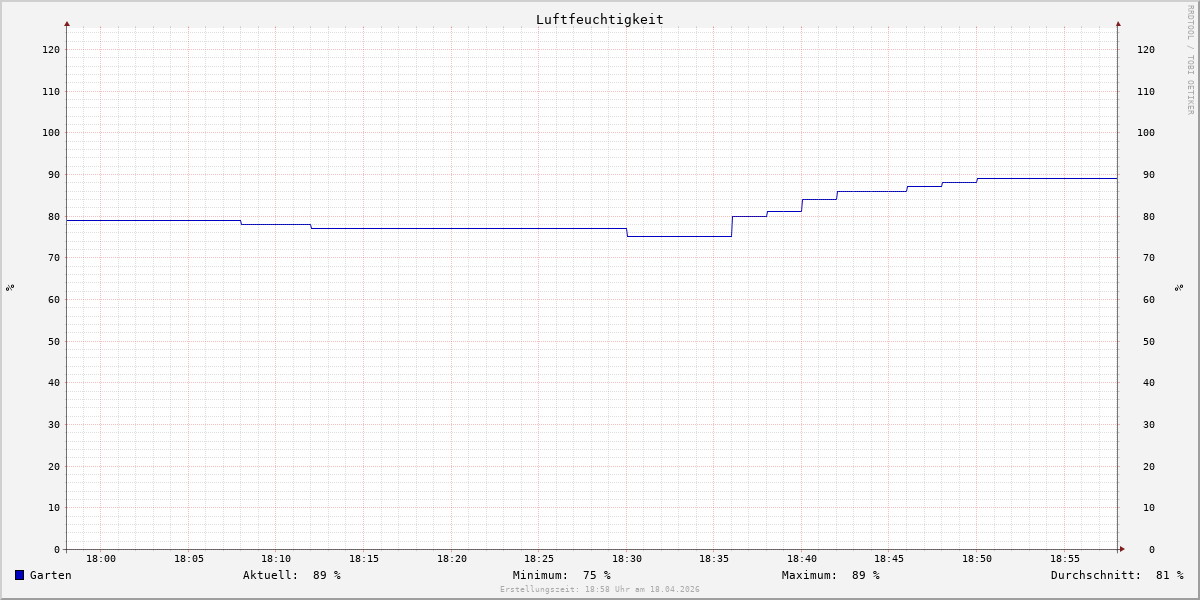Click the 18:55 time axis label
Viewport: 1200px width, 600px height.
(1065, 559)
